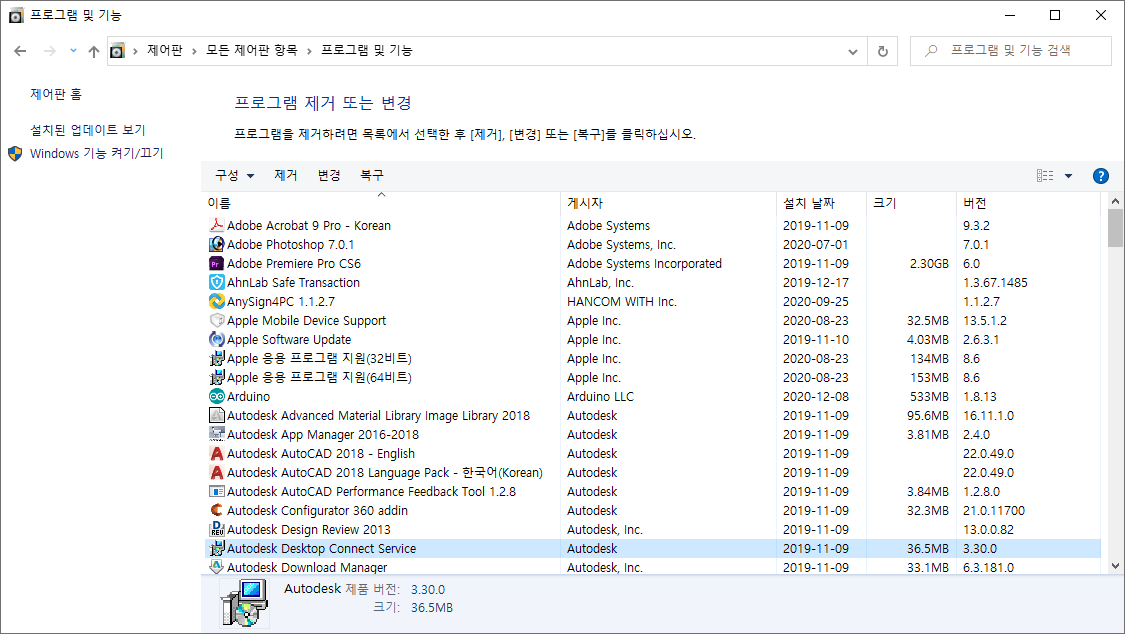The width and height of the screenshot is (1125, 634).
Task: Click the AutoCAD 2018 Language Pack icon
Action: point(216,473)
